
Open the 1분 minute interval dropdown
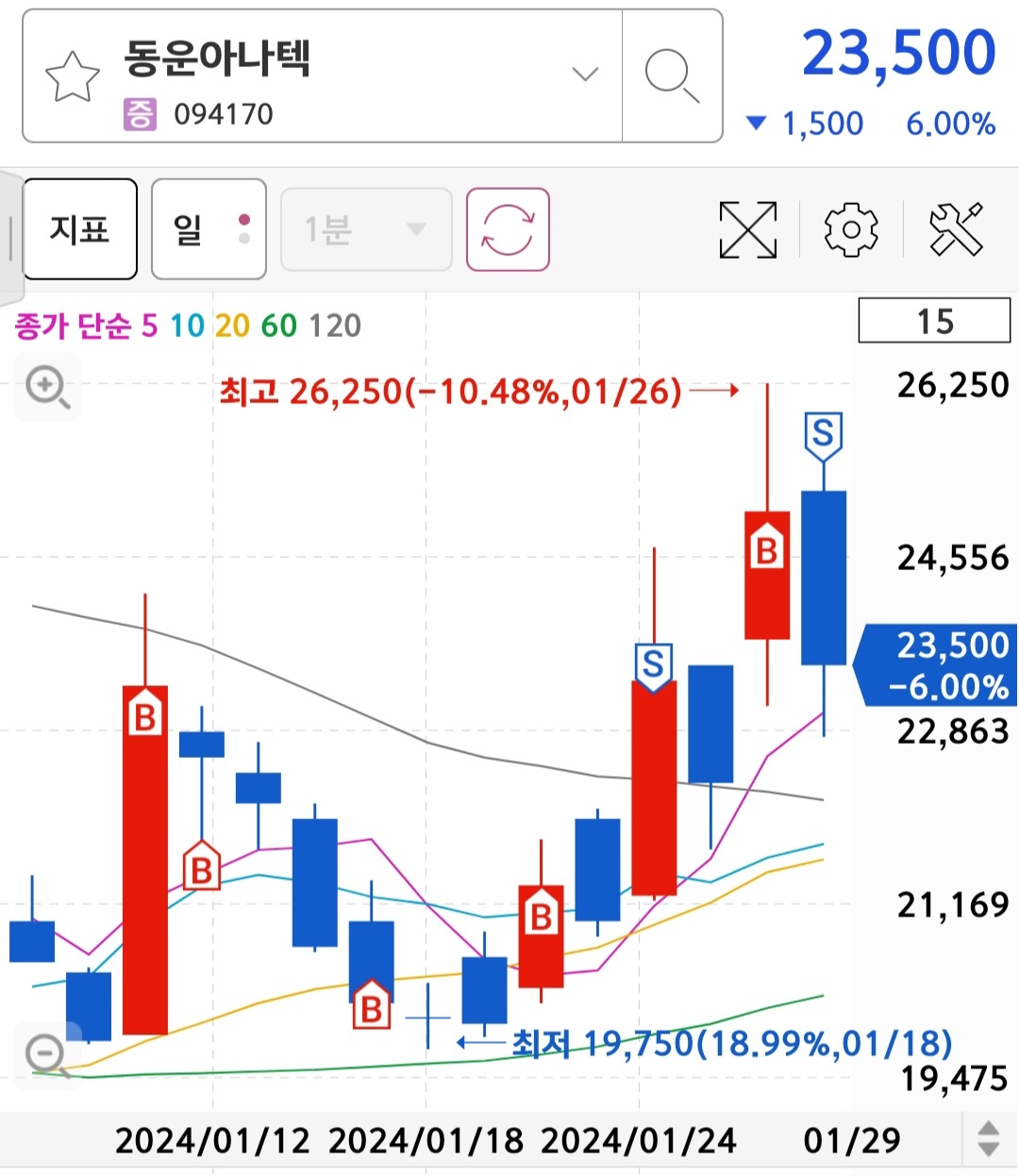(x=366, y=229)
